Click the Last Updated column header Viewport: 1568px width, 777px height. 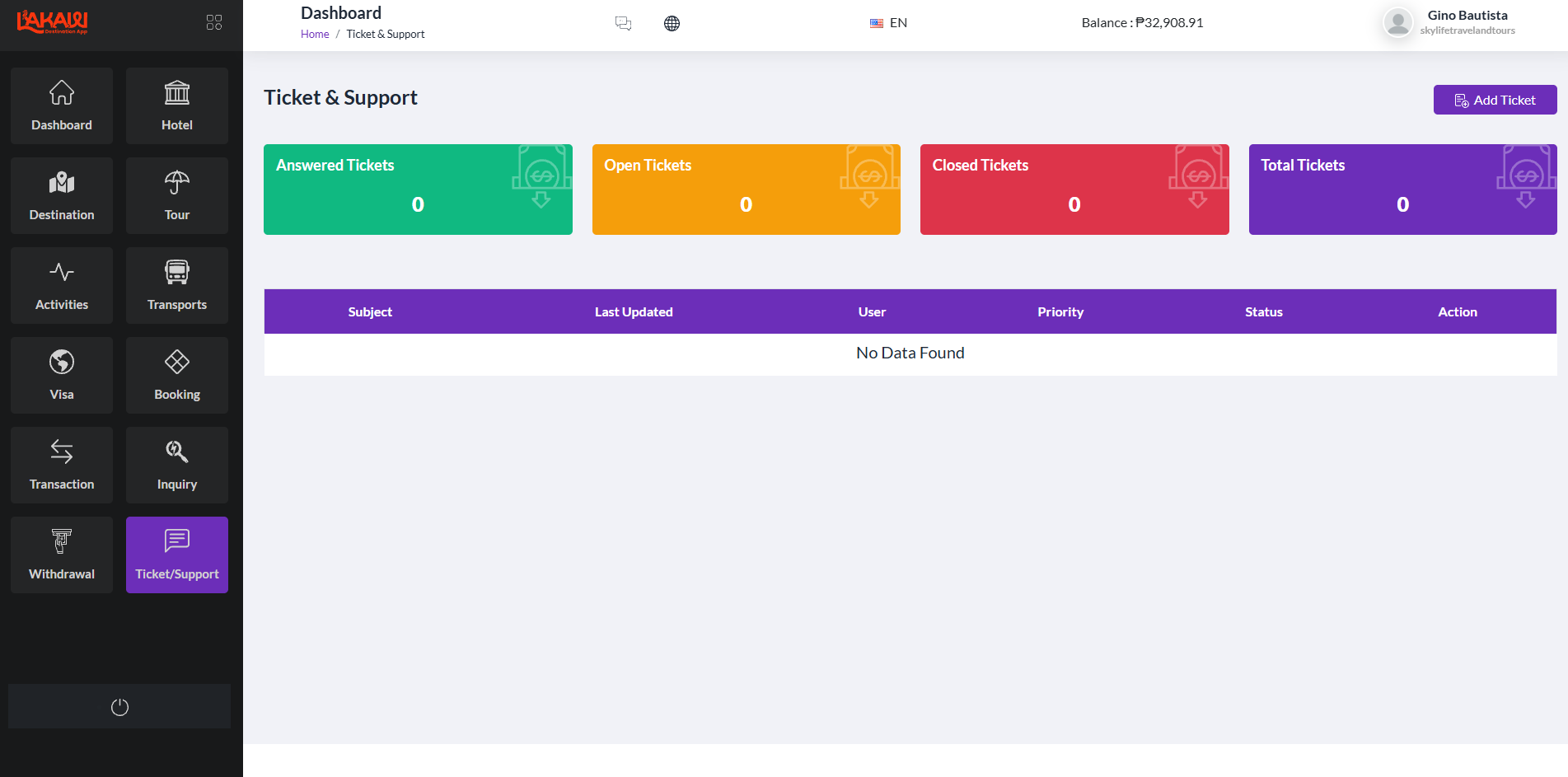click(x=634, y=311)
